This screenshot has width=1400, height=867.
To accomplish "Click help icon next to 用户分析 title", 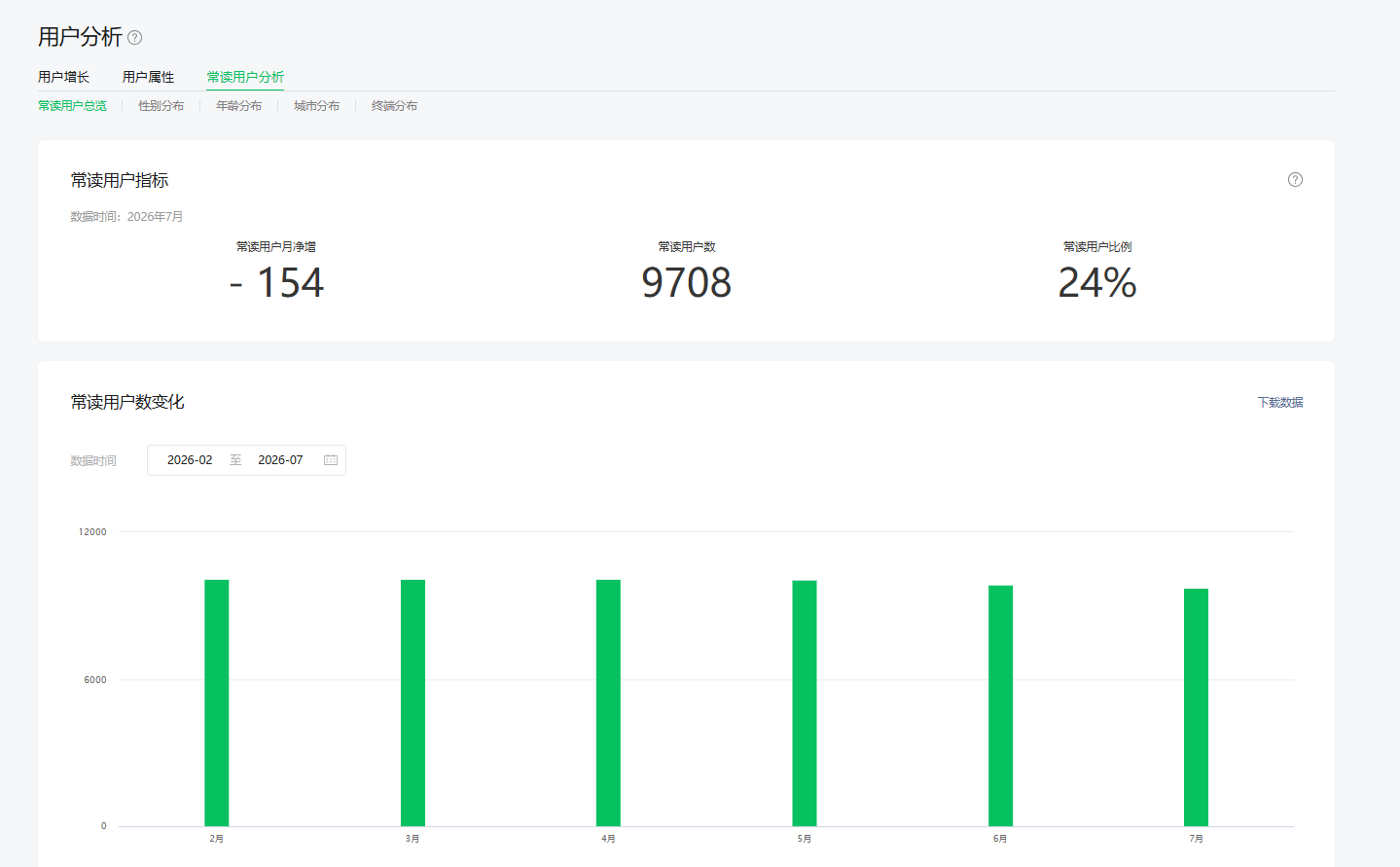I will pyautogui.click(x=135, y=38).
